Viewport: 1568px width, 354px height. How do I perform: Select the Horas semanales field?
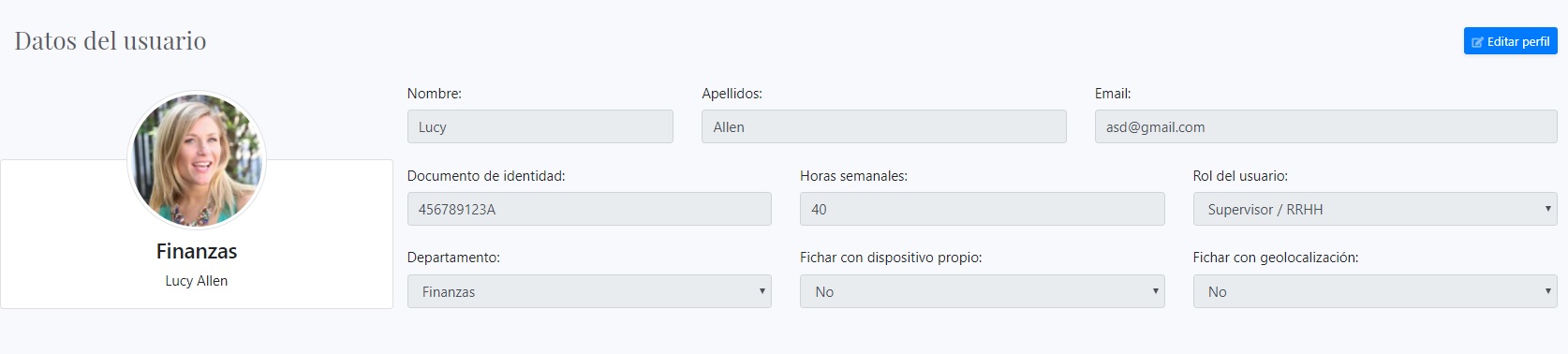tap(982, 209)
